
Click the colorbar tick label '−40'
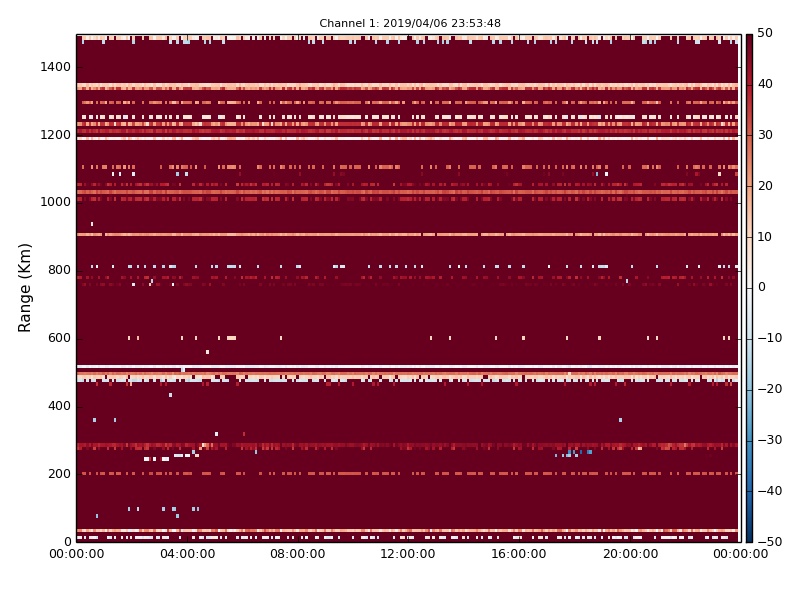click(769, 491)
